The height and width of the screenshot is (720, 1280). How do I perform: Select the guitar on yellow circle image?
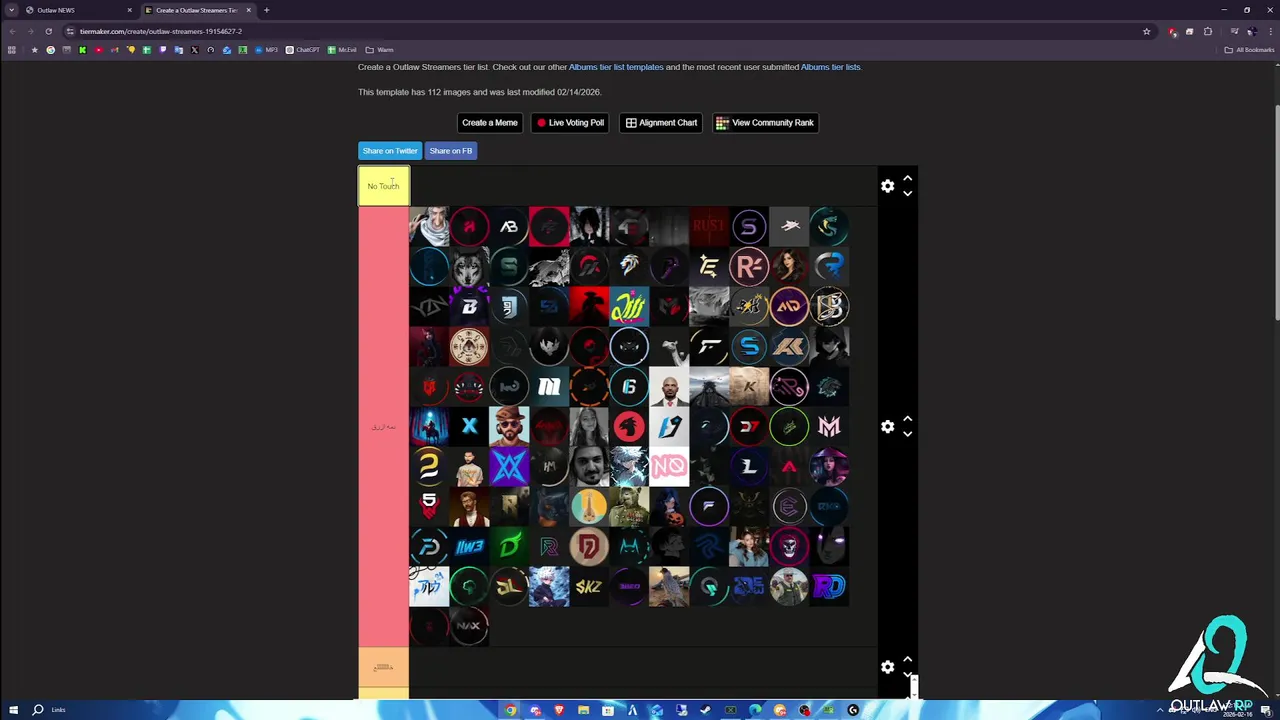(589, 506)
